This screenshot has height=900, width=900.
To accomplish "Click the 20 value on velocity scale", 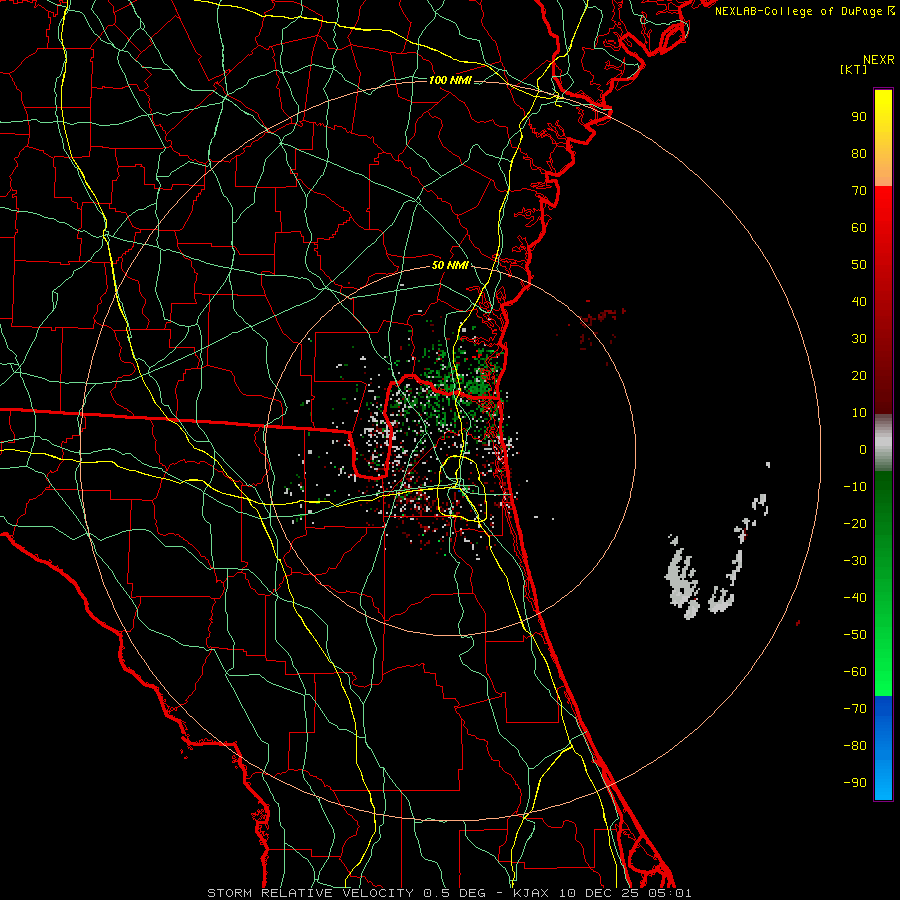I will click(x=859, y=375).
